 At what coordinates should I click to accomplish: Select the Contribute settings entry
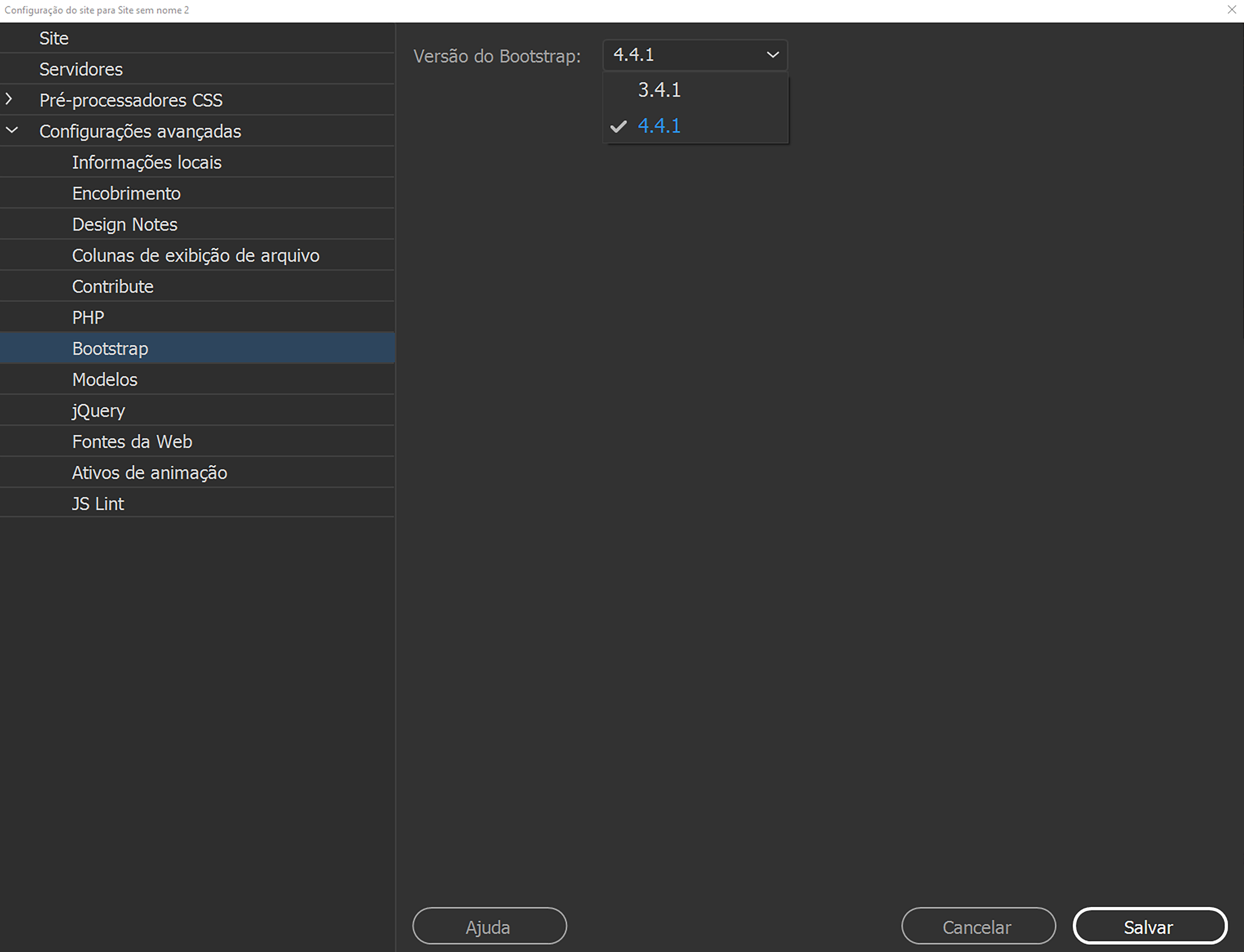point(112,286)
